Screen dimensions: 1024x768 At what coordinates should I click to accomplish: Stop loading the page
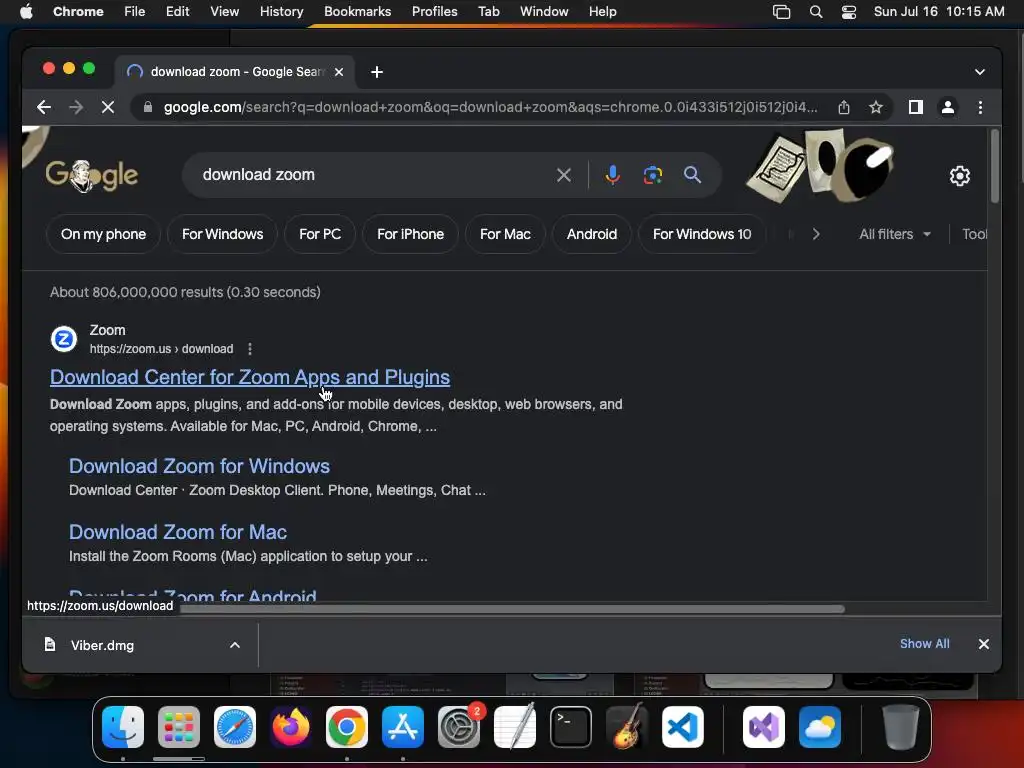108,107
